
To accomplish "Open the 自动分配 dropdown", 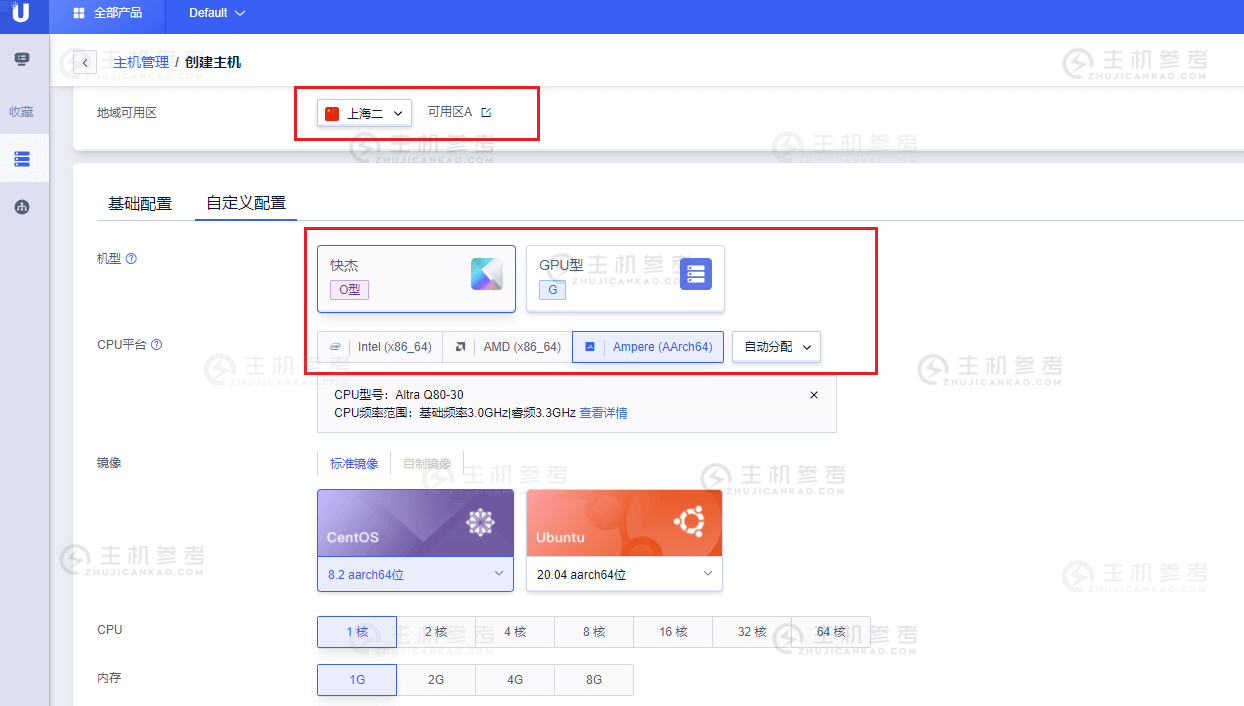I will point(776,347).
